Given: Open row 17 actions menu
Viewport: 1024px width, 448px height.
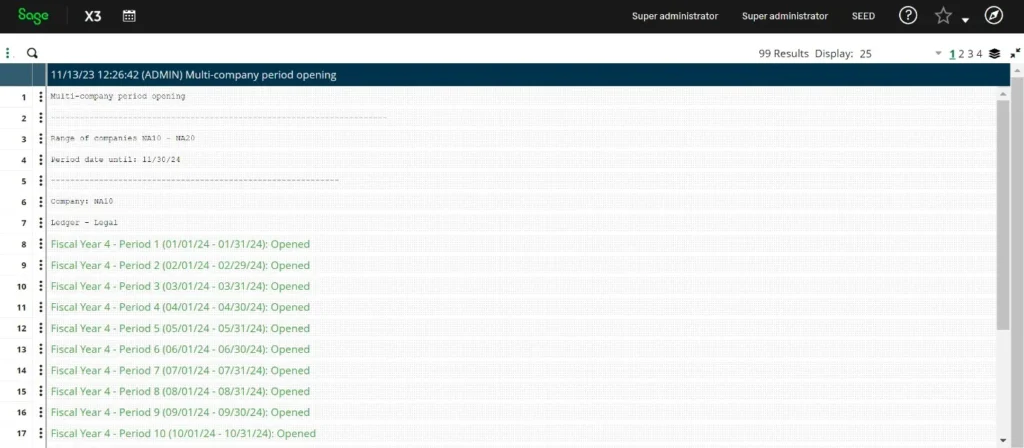Looking at the screenshot, I should (x=40, y=433).
